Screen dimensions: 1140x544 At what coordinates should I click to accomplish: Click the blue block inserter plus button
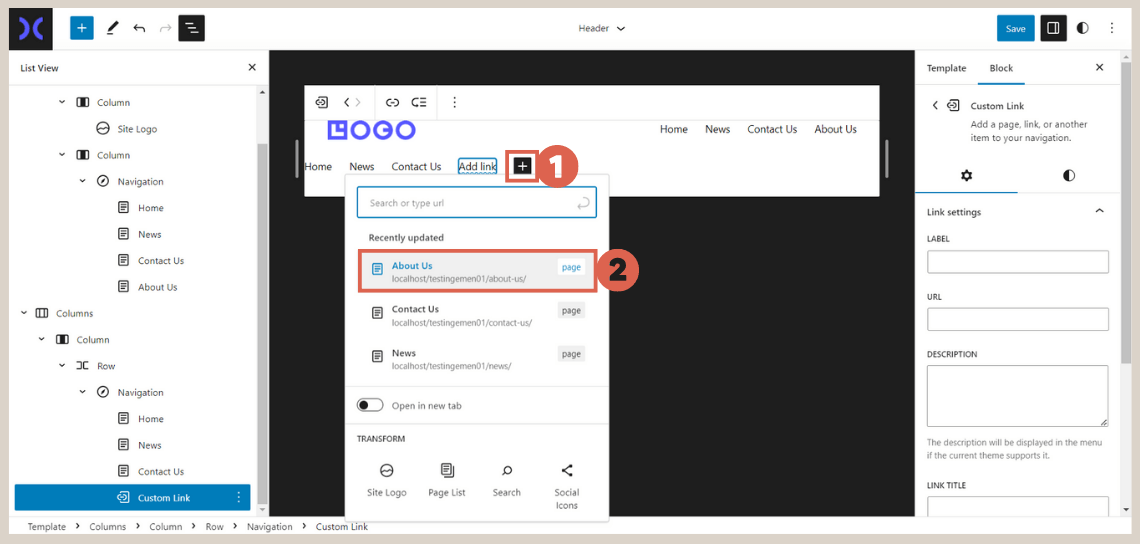(82, 28)
